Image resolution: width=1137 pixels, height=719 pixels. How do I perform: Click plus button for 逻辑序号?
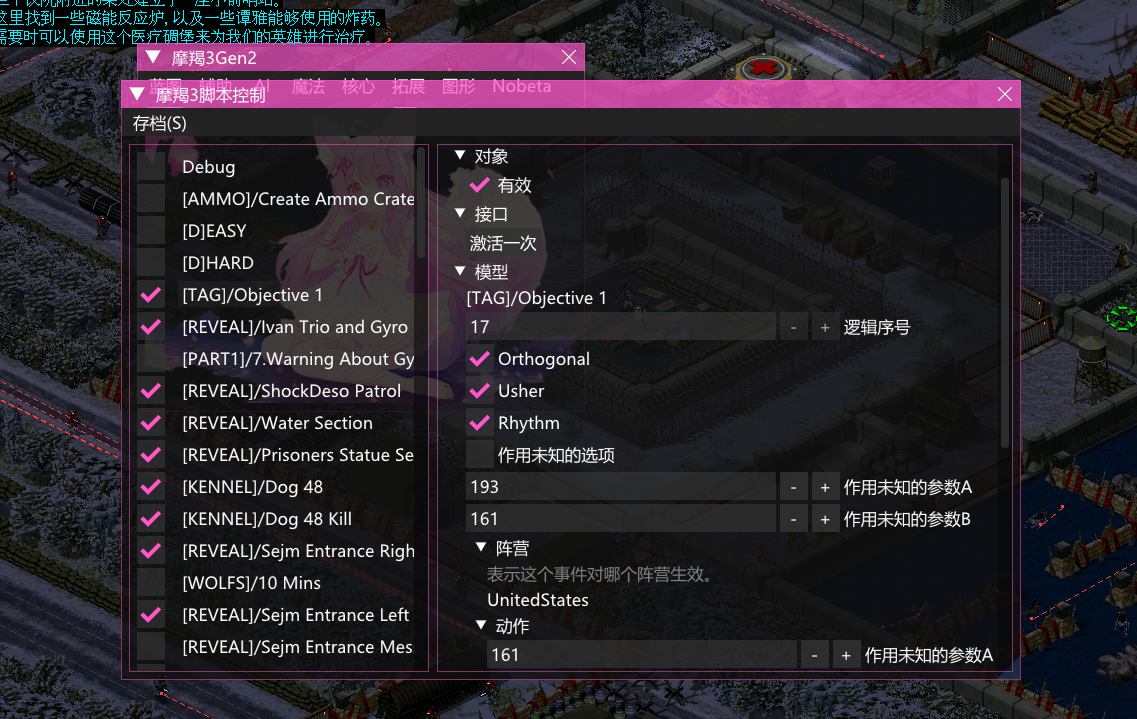coord(824,328)
